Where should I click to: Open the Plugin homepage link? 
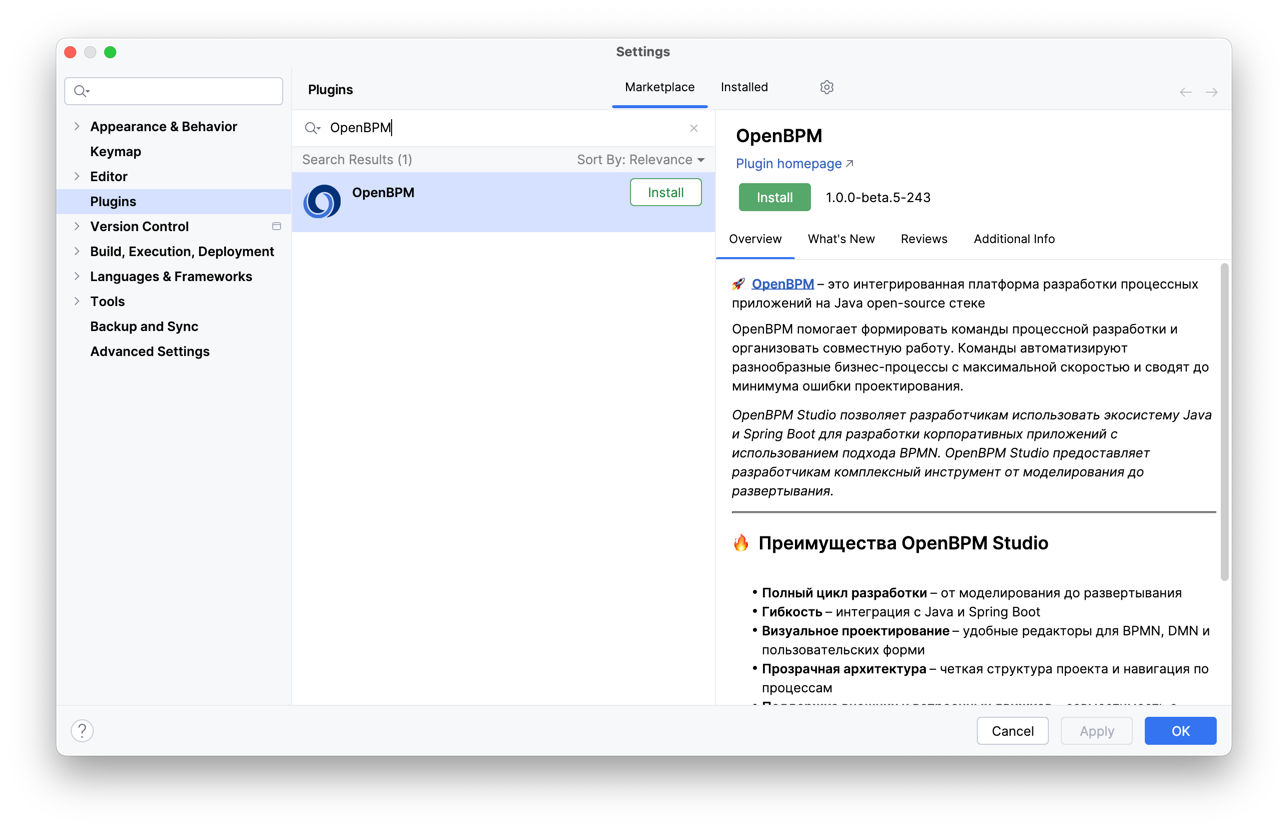pyautogui.click(x=794, y=164)
